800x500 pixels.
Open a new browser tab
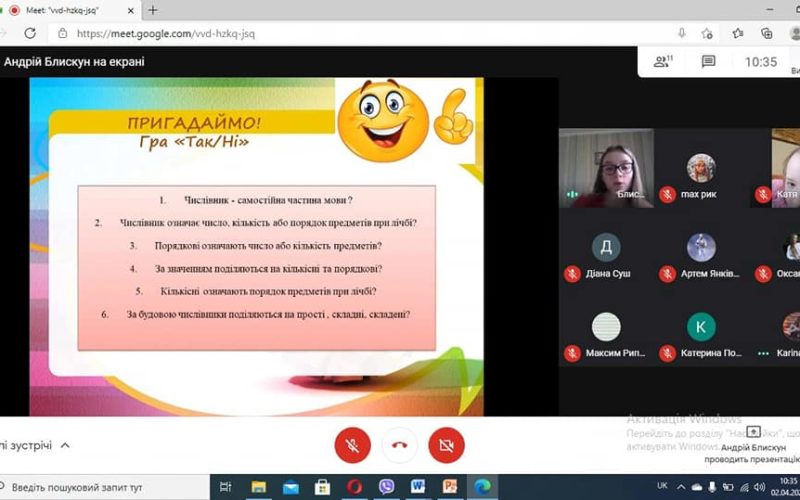click(153, 10)
